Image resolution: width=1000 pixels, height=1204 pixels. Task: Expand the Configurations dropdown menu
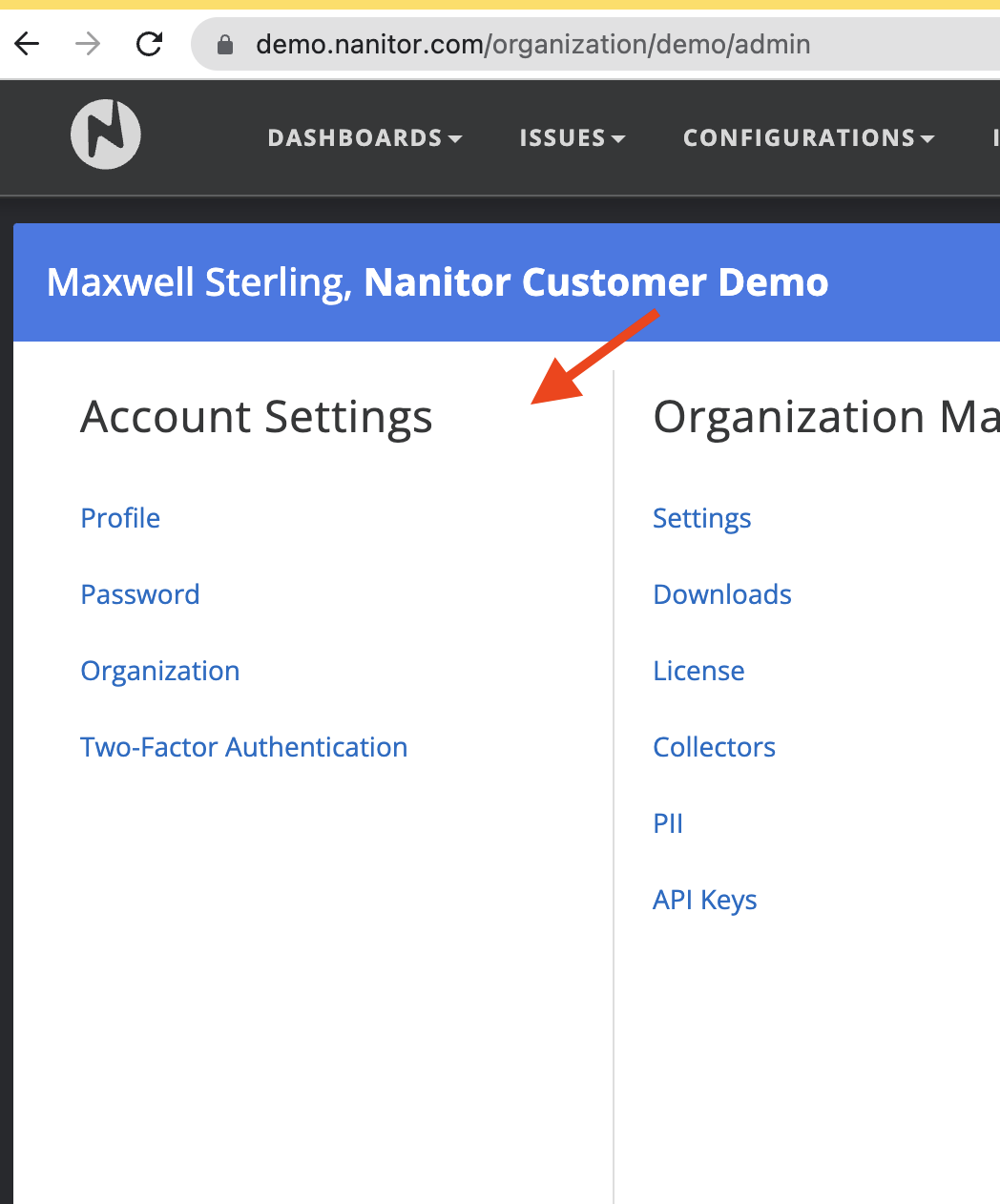click(x=808, y=138)
